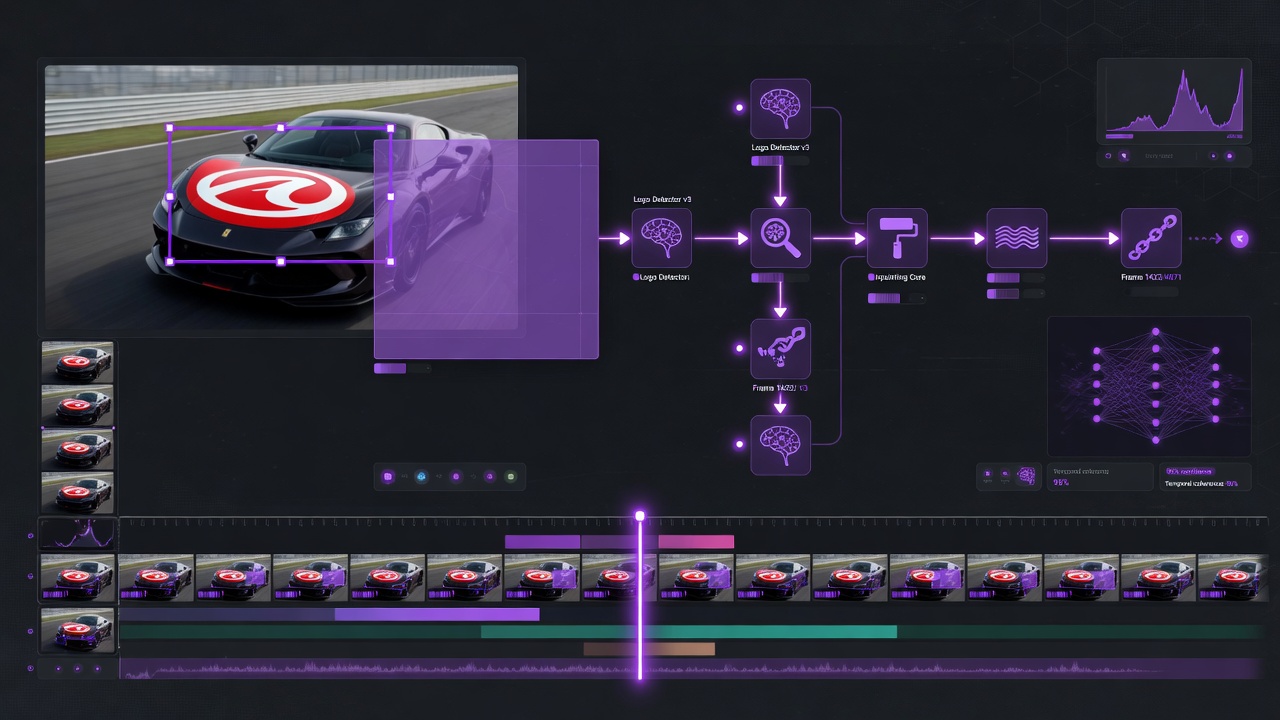1280x720 pixels.
Task: Toggle the audio waveform track dot at far left
Action: click(x=31, y=668)
